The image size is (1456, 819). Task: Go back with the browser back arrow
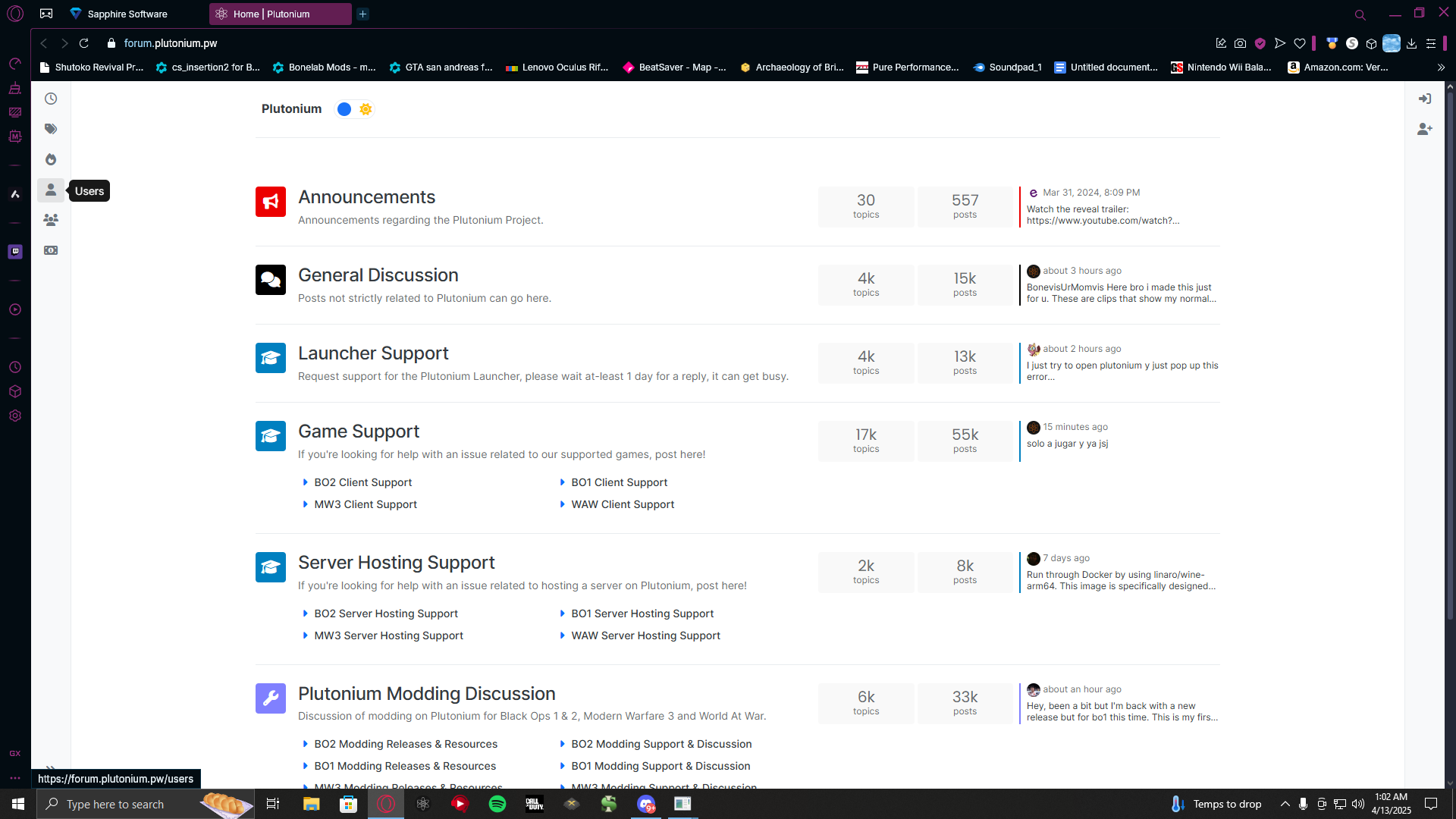point(44,43)
